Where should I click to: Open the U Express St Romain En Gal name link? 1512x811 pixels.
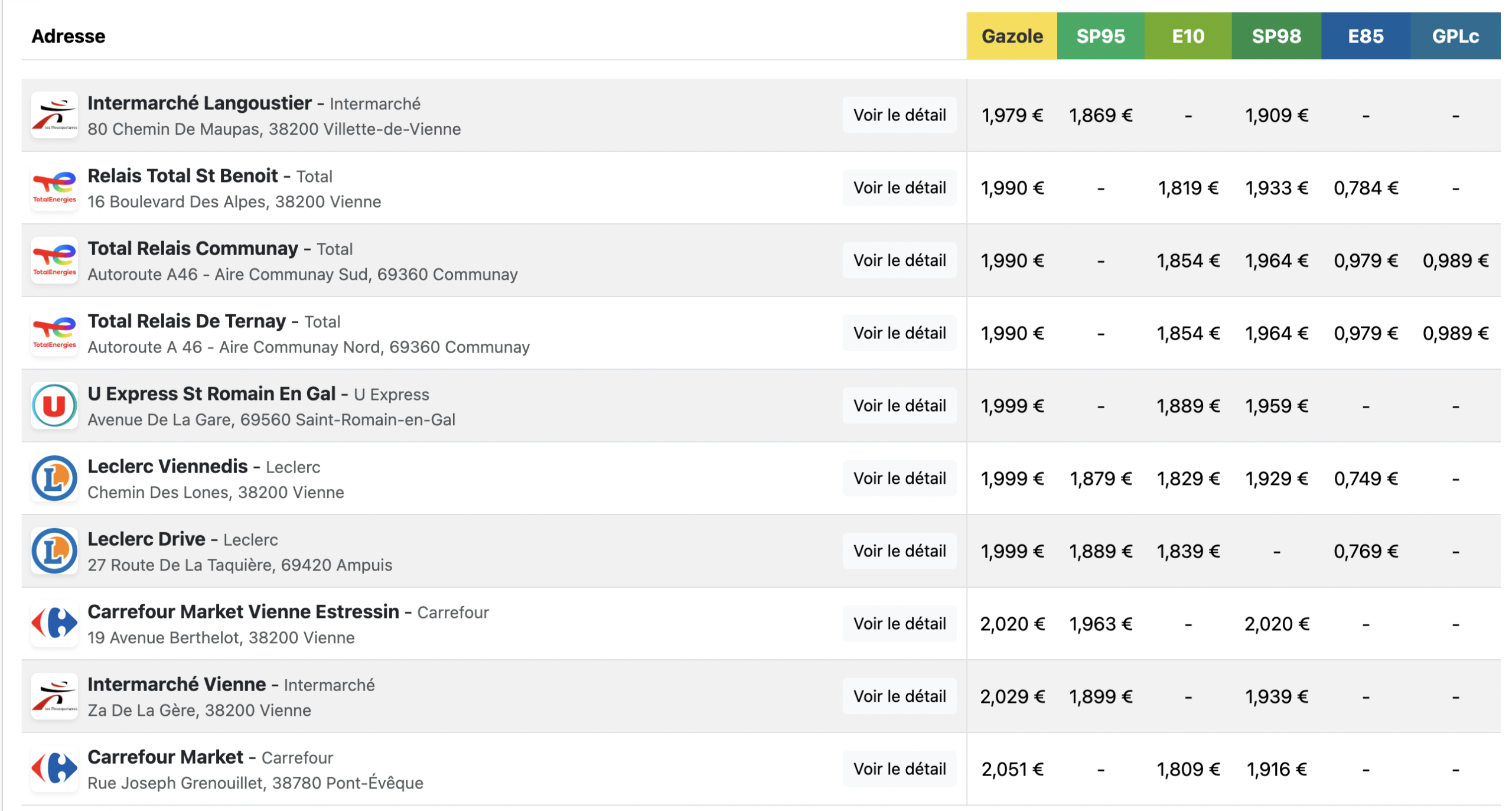coord(211,394)
